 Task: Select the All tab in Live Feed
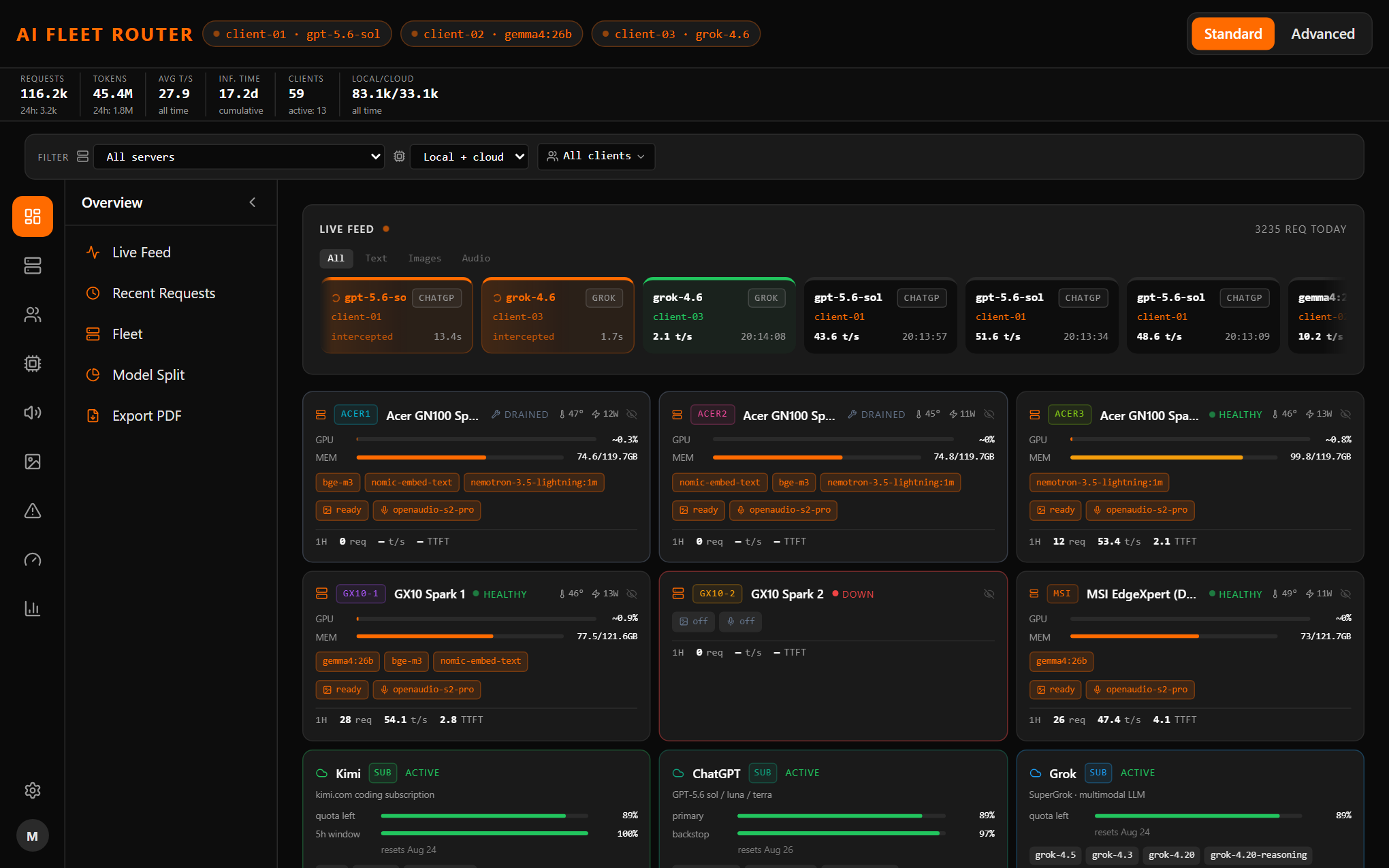pyautogui.click(x=336, y=258)
